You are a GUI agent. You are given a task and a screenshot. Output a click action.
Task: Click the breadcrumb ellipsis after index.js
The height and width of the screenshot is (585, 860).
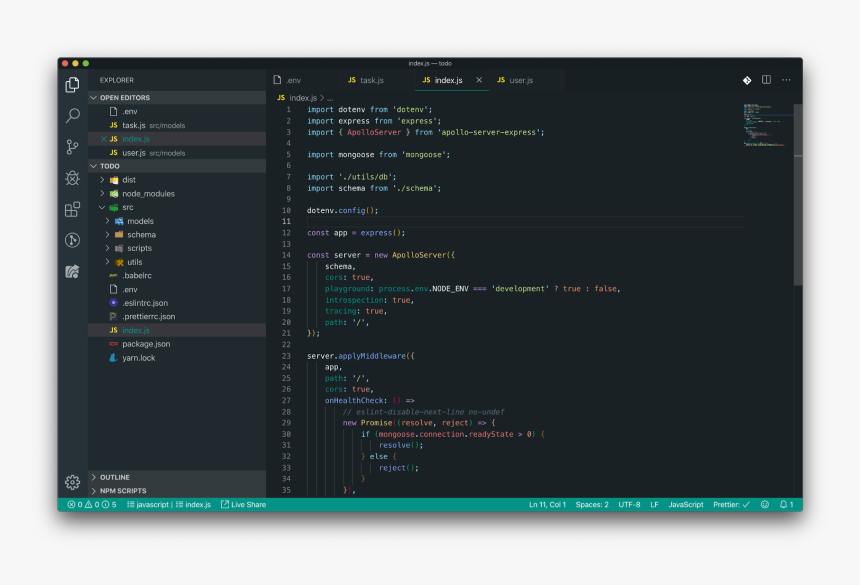tap(330, 98)
